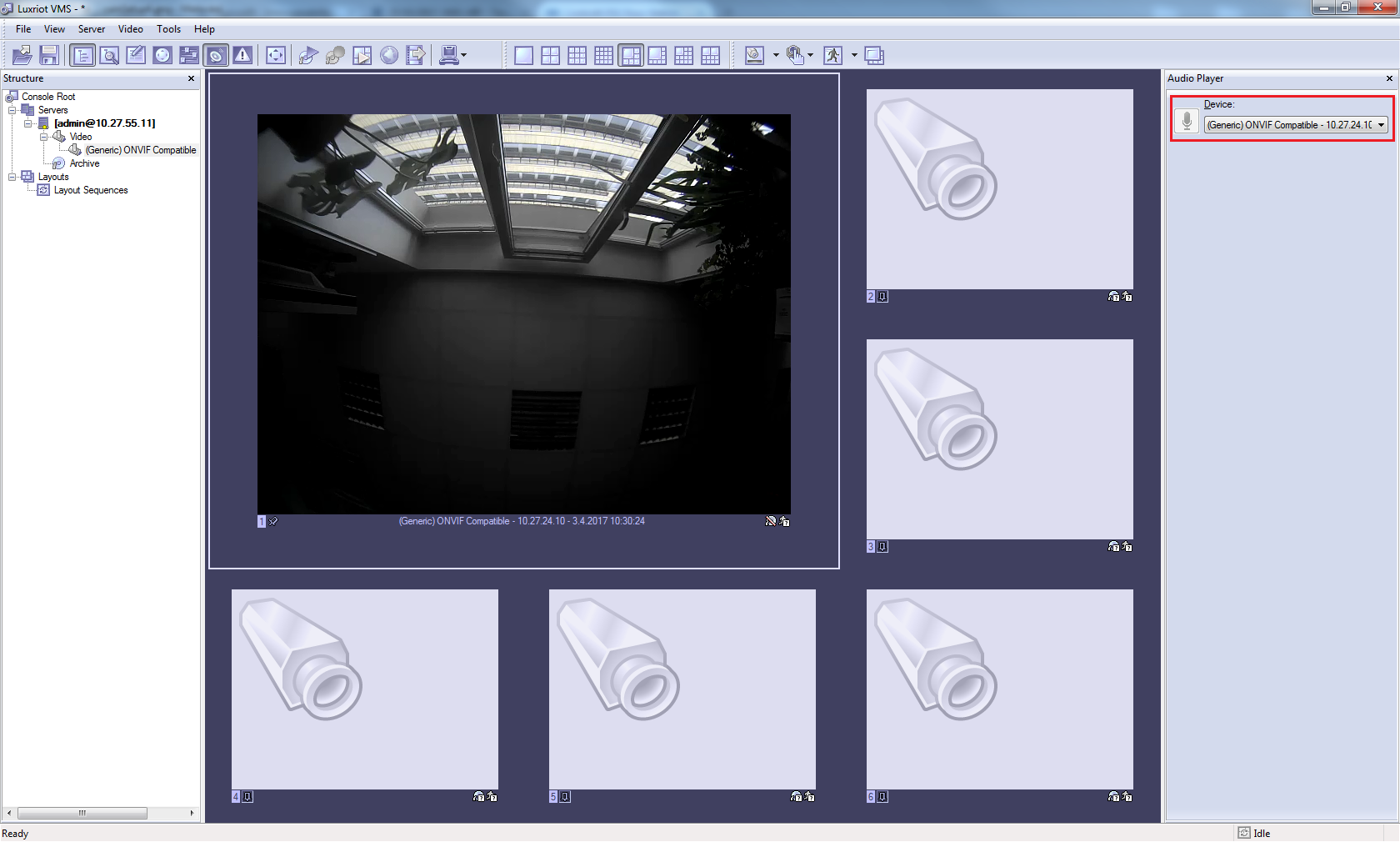Collapse the Layouts tree node
1400x842 pixels.
point(12,177)
